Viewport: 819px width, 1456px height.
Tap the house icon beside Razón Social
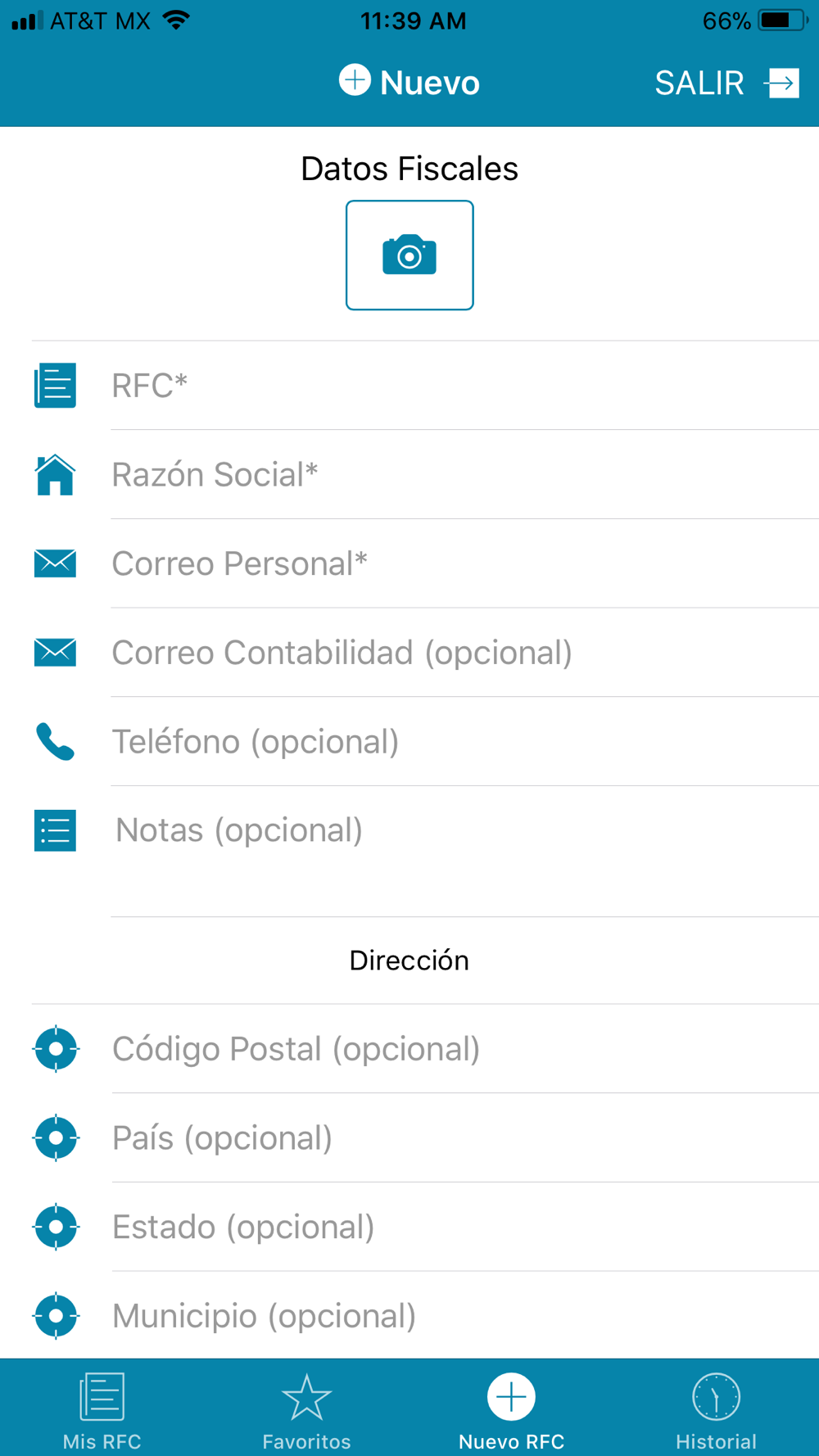tap(55, 474)
